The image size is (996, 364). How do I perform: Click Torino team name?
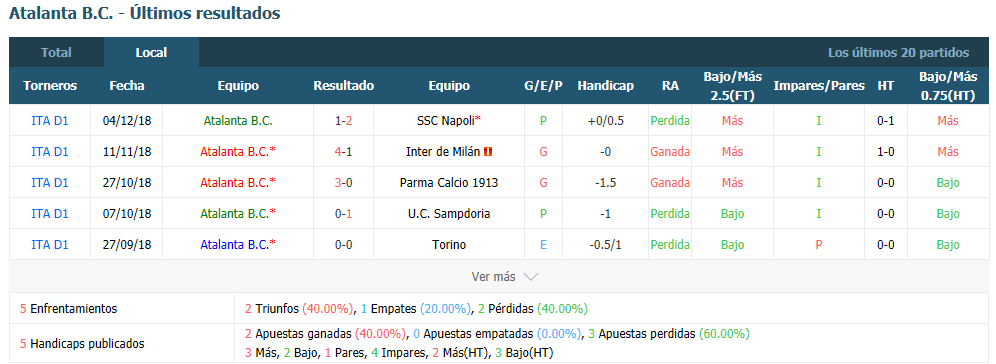tap(449, 245)
